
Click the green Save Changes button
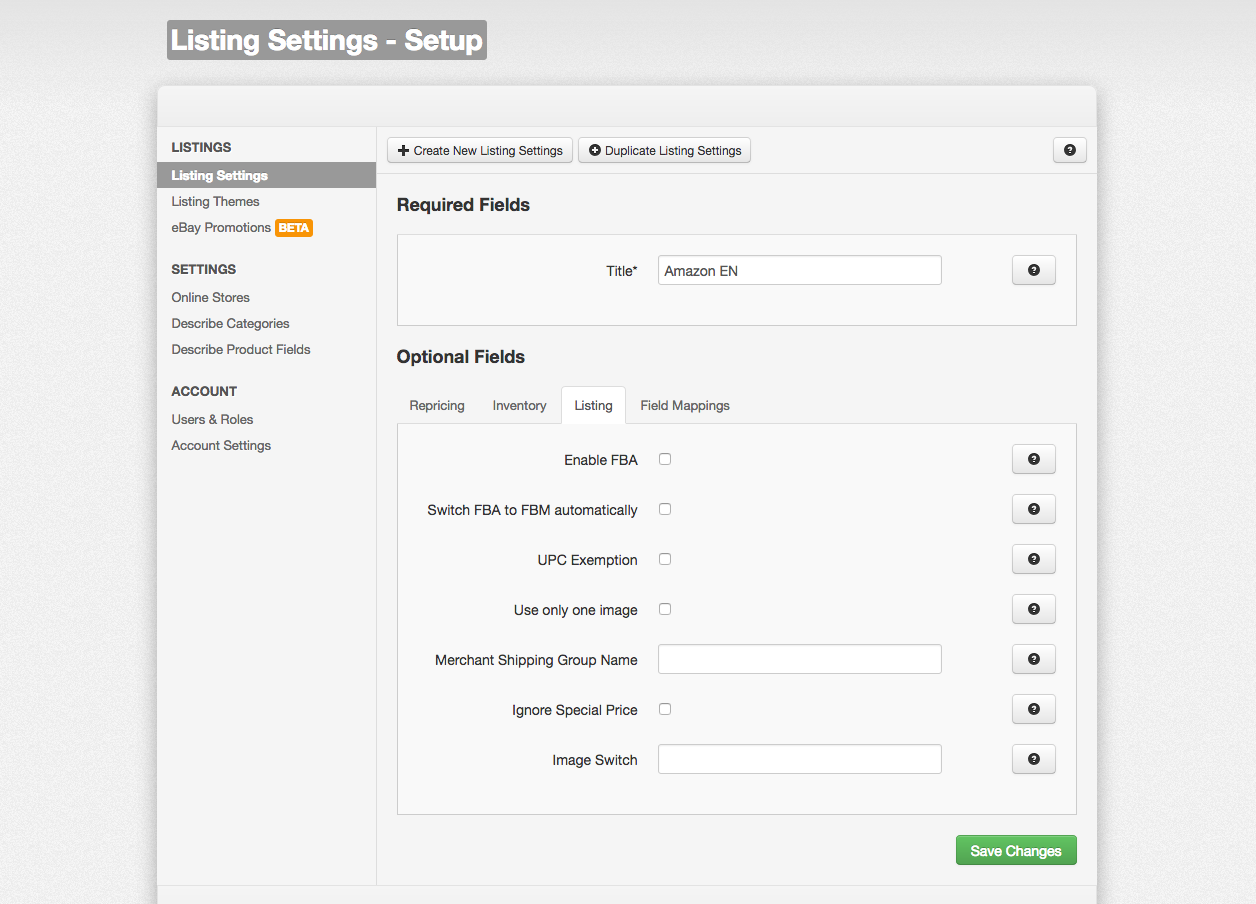pos(1016,850)
